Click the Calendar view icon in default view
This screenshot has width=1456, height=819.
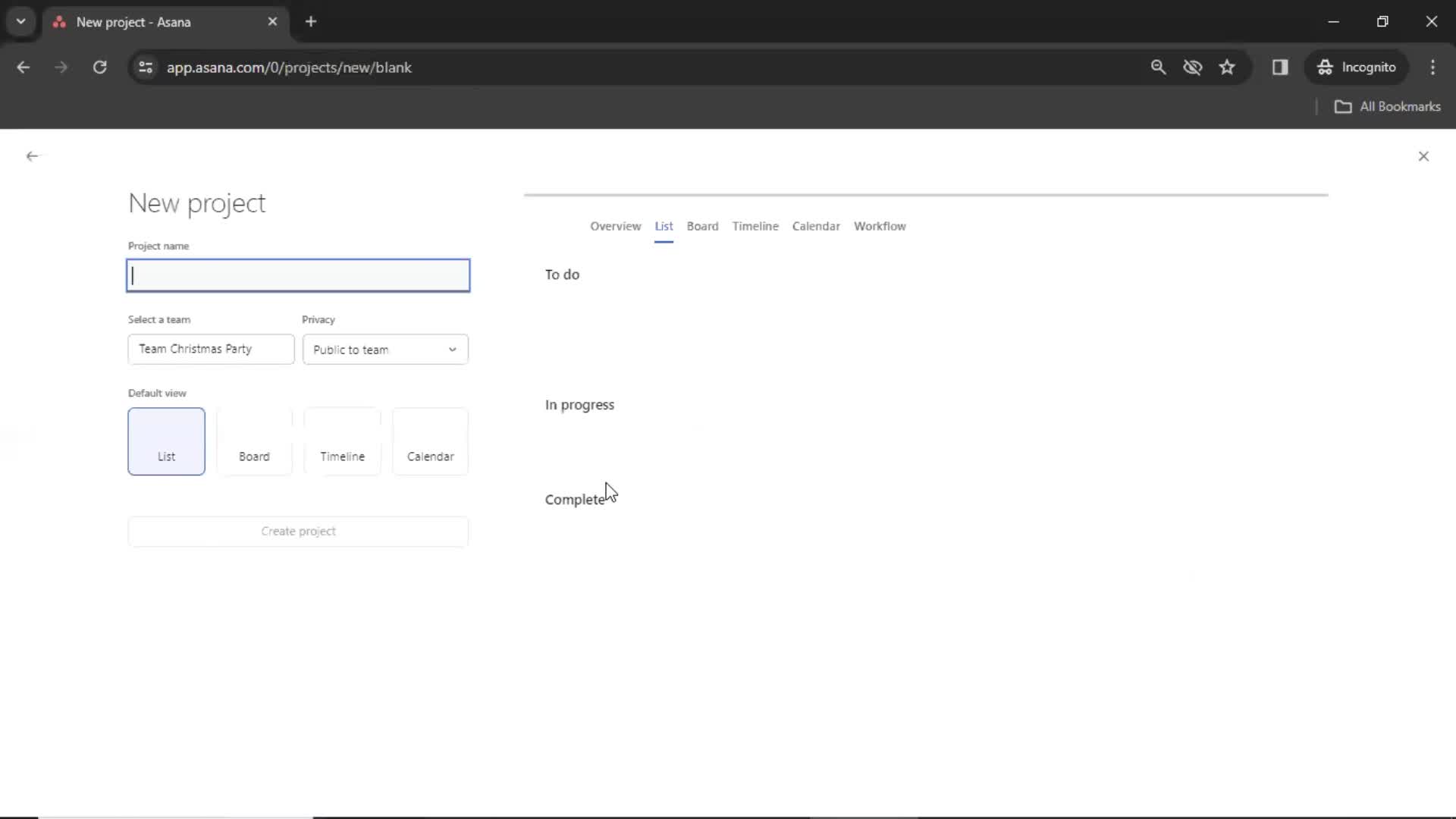coord(430,441)
